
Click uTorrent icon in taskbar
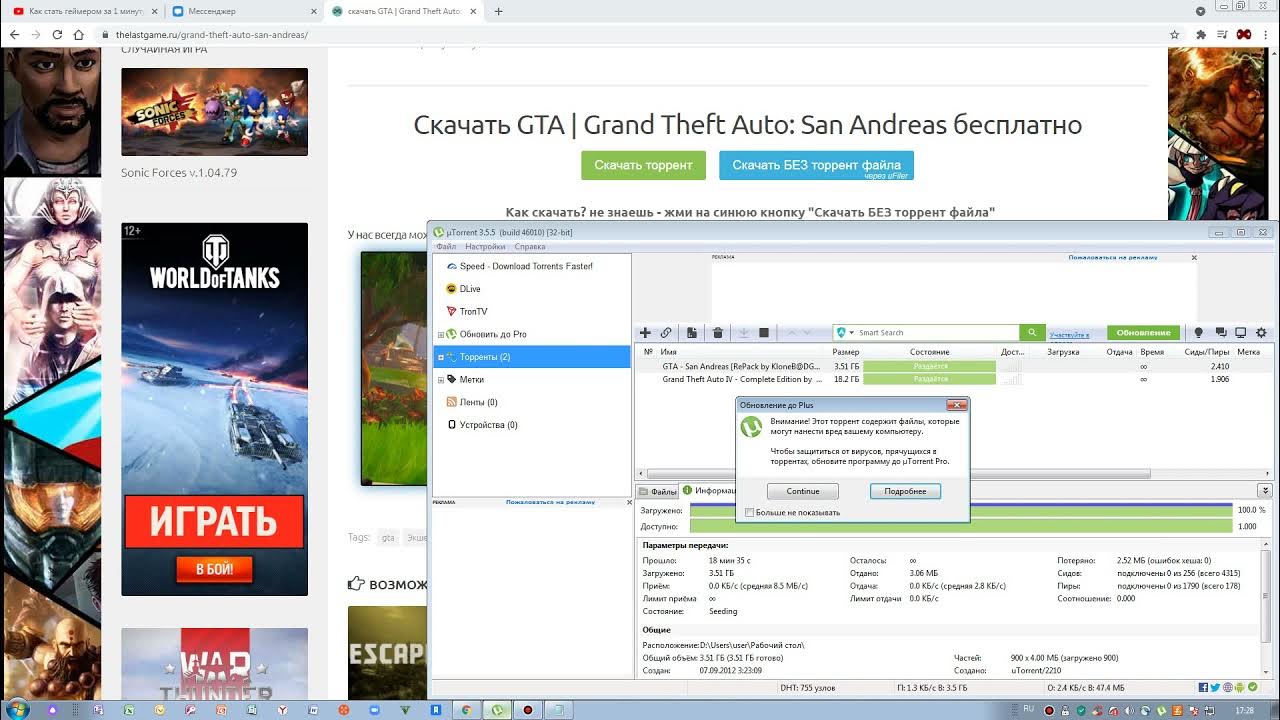497,709
